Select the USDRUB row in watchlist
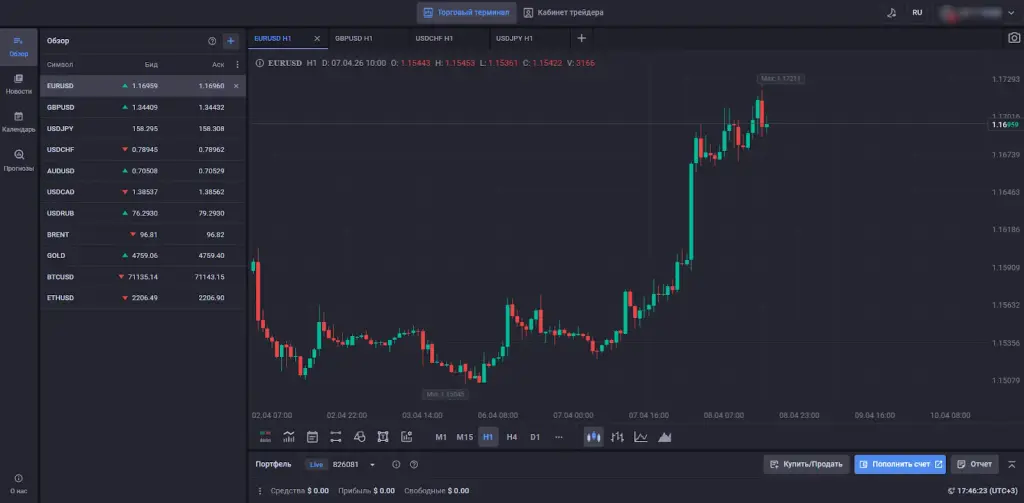1024x503 pixels. [142, 214]
